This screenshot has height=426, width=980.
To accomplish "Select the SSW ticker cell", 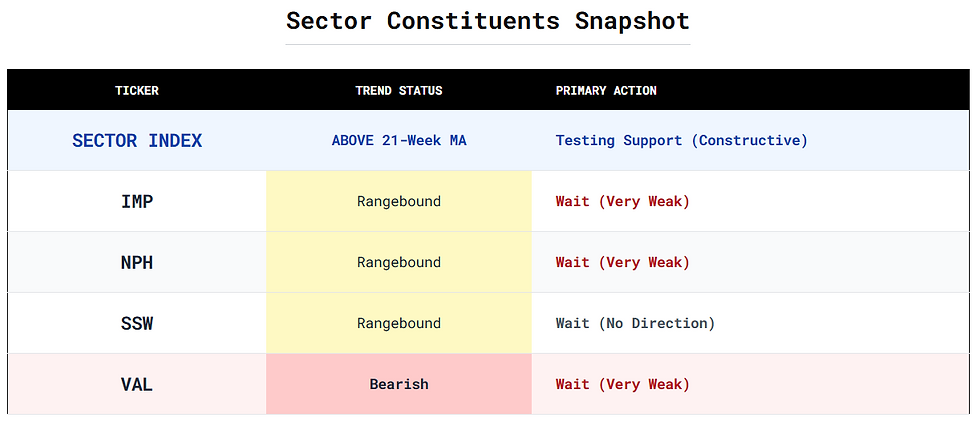I will pos(137,324).
